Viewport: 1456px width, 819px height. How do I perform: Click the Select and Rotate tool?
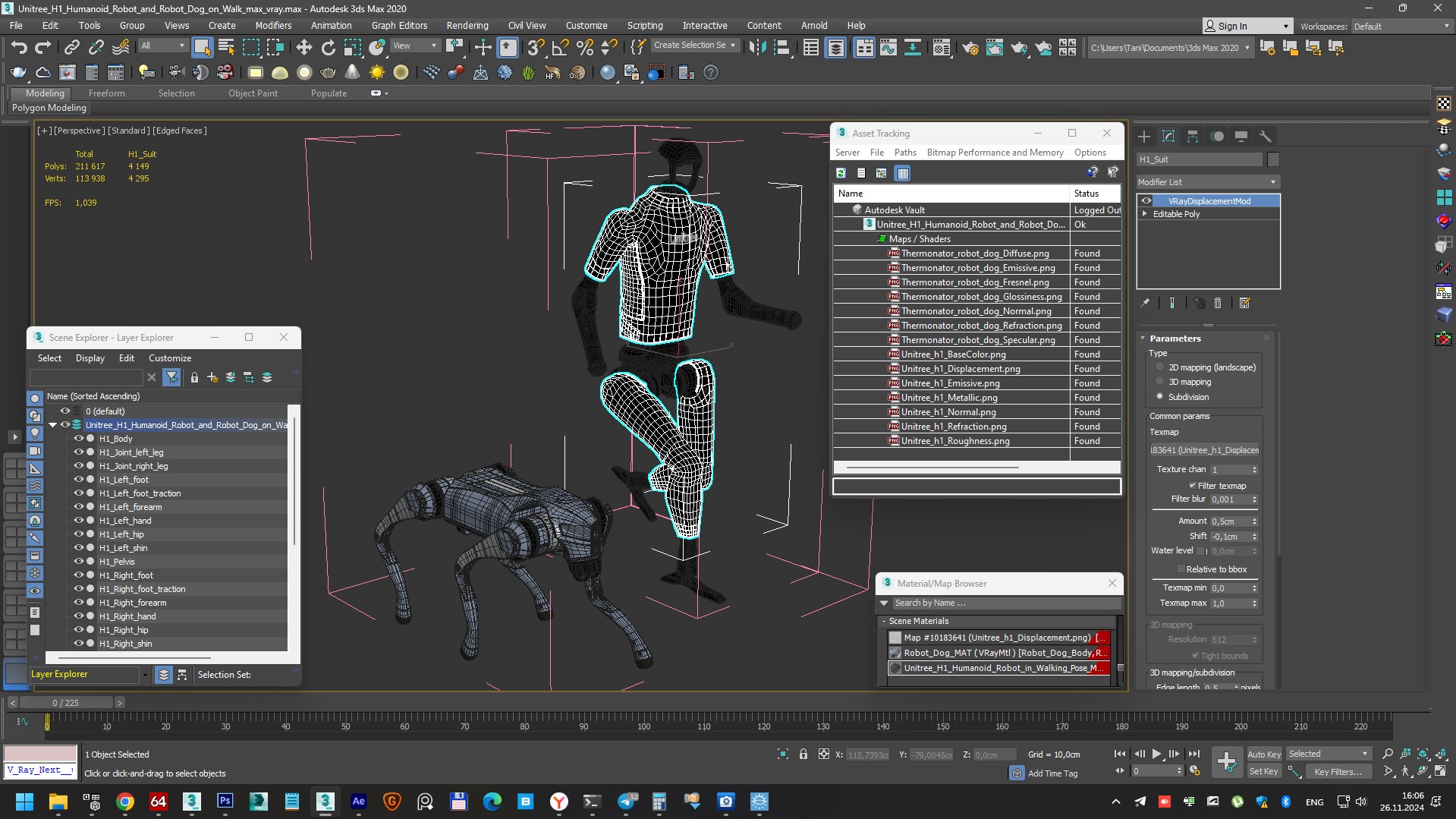point(328,48)
